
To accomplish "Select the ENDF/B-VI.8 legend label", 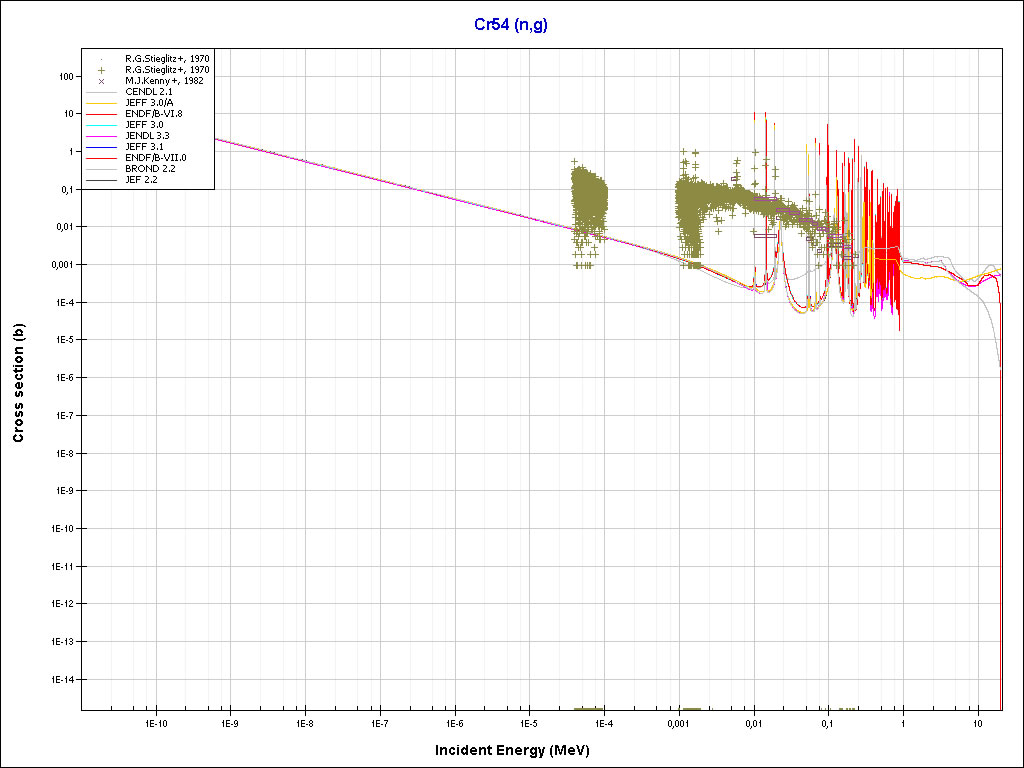I will (153, 113).
